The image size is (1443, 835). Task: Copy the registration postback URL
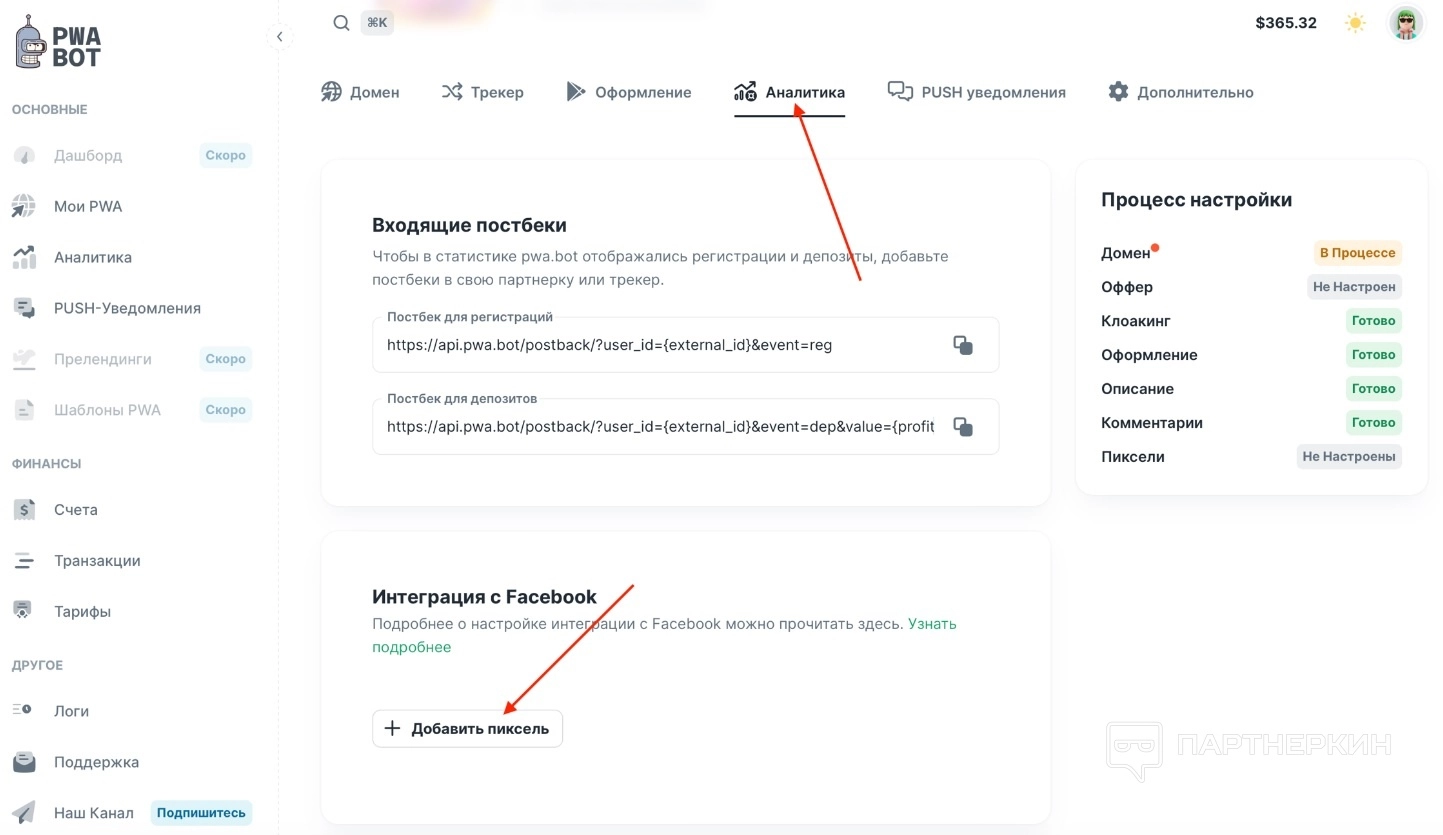[x=963, y=345]
